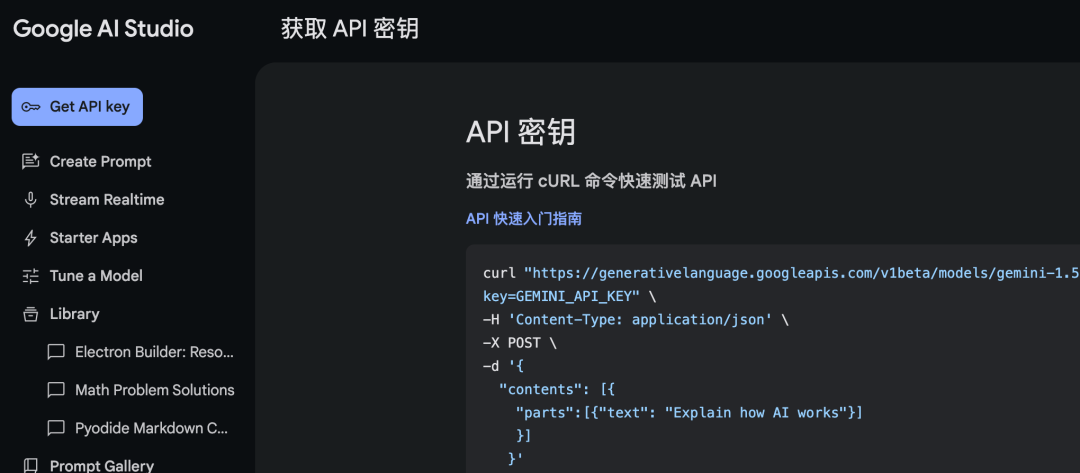Click the Prompt Gallery book icon
The height and width of the screenshot is (473, 1080).
tap(30, 465)
